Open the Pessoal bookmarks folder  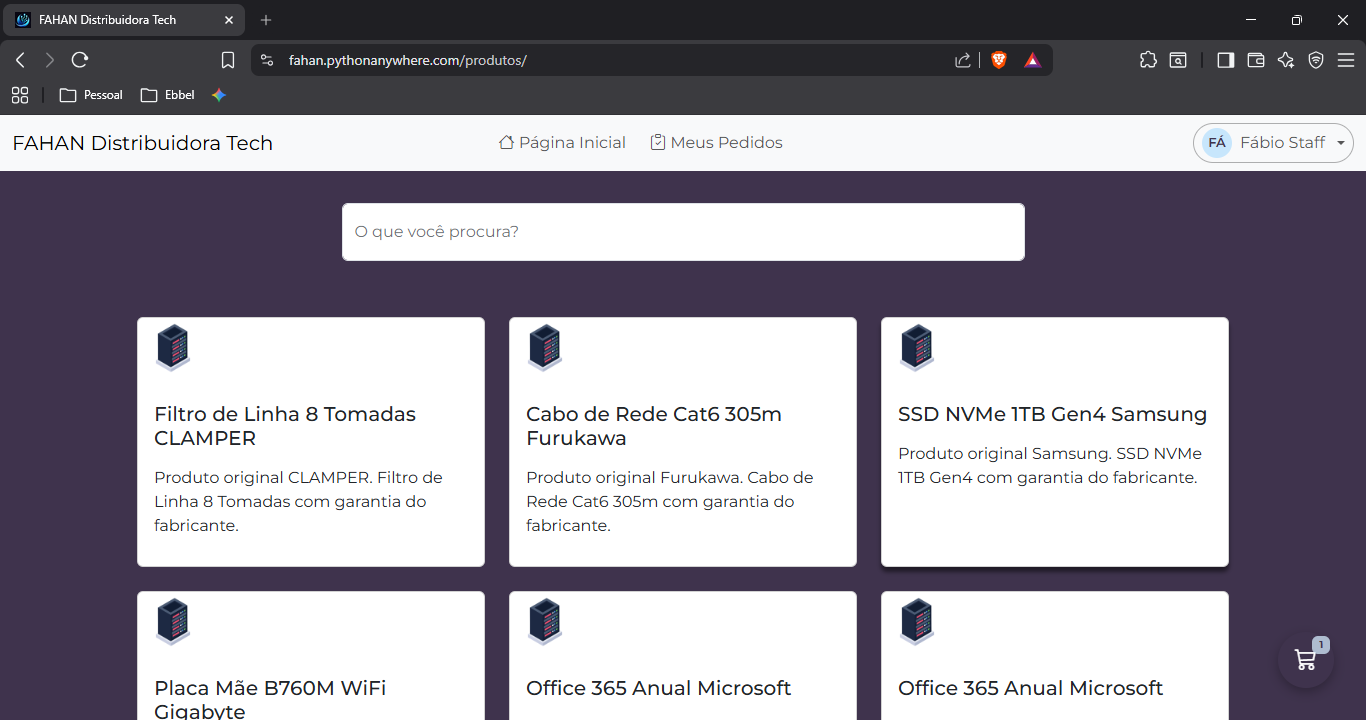tap(91, 95)
